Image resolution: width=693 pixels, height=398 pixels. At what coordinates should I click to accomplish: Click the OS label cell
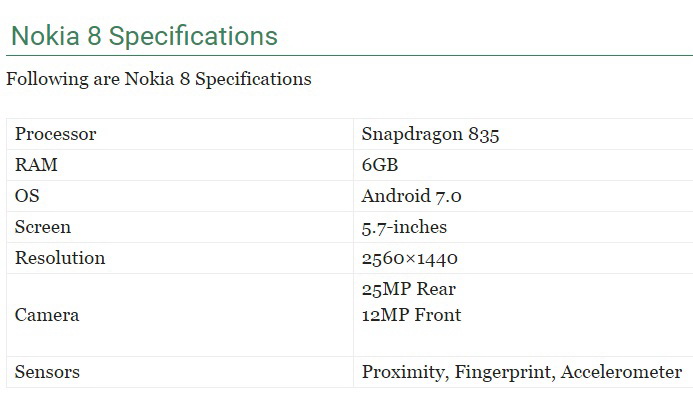pos(180,196)
